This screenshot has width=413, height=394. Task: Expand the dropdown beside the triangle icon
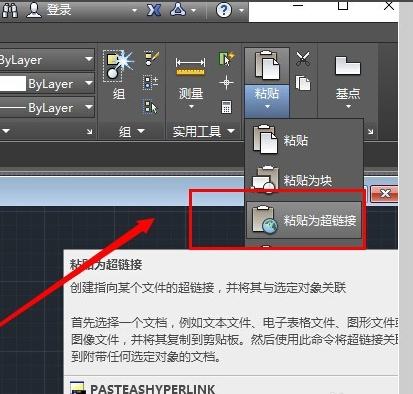(x=193, y=11)
